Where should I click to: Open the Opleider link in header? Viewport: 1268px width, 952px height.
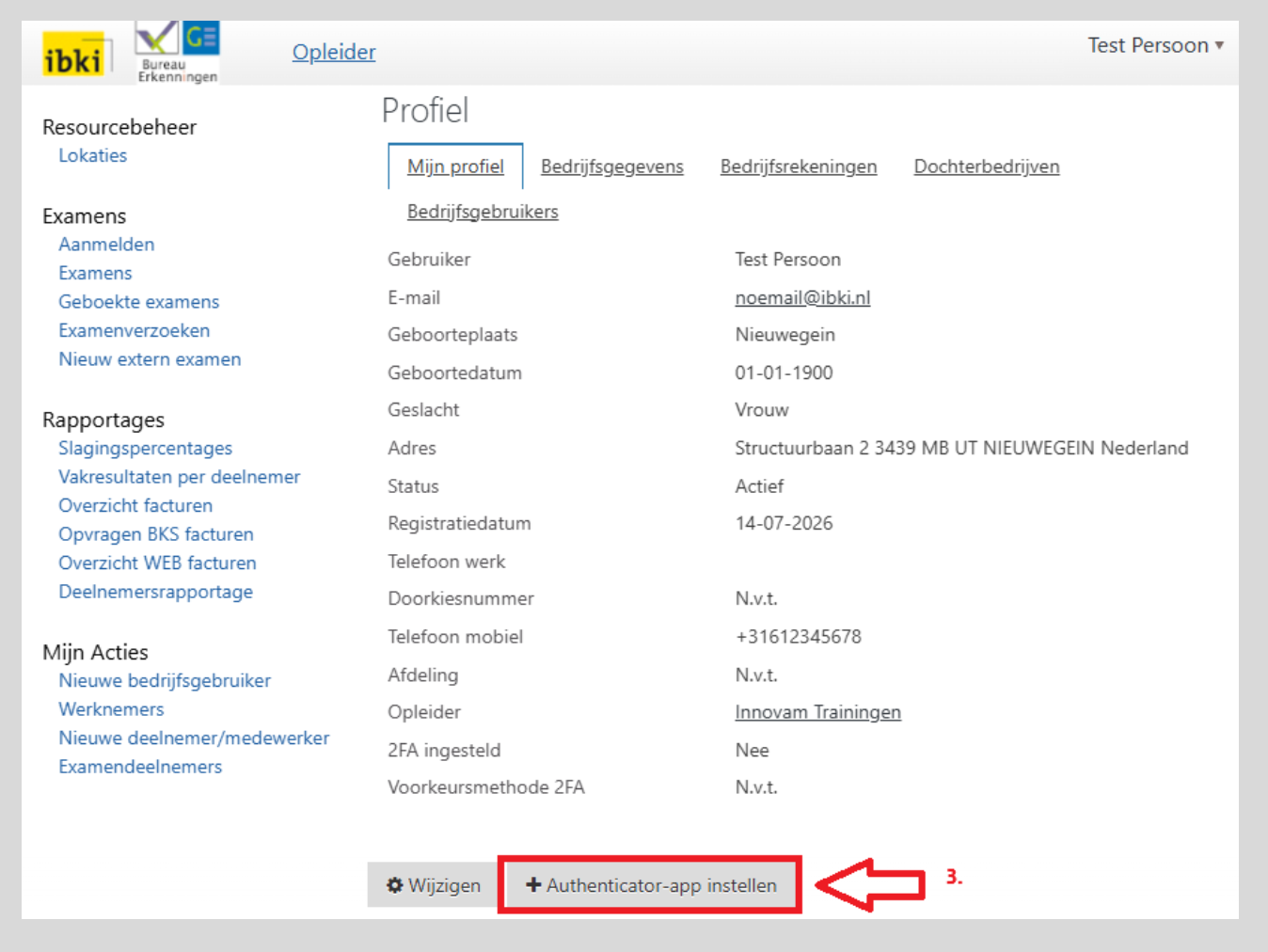coord(334,52)
